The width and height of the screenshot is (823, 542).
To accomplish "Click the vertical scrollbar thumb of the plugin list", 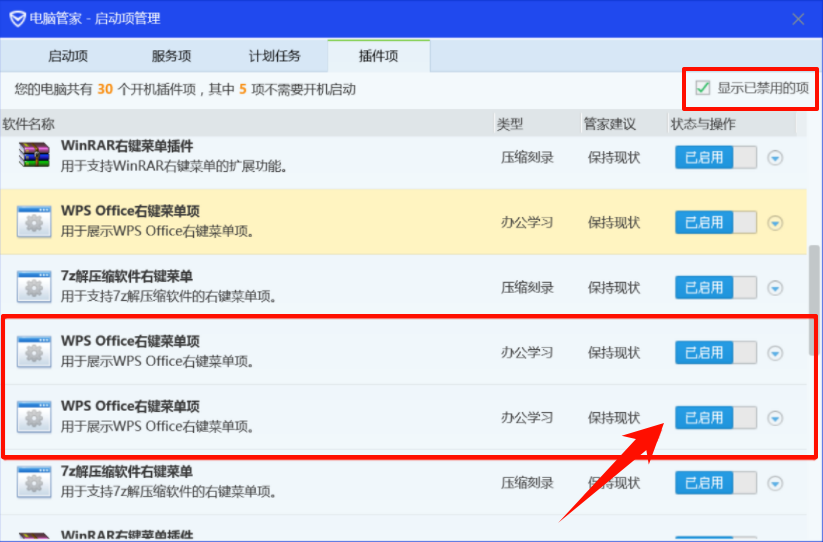I will point(814,300).
